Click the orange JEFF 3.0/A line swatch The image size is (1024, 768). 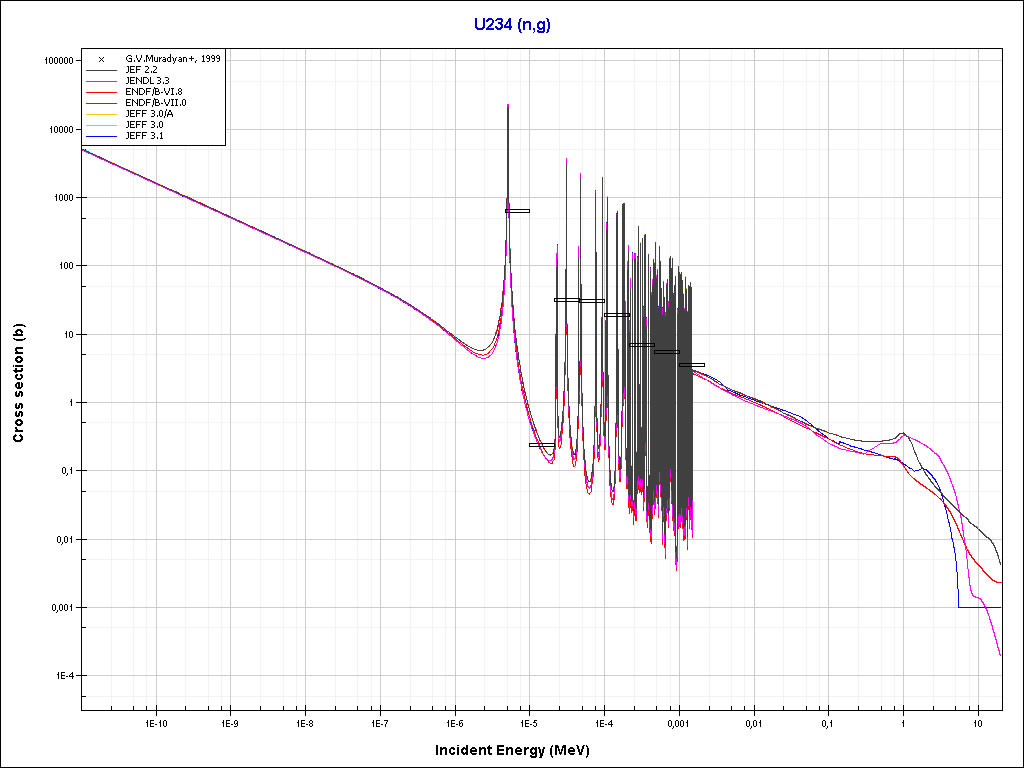(101, 114)
